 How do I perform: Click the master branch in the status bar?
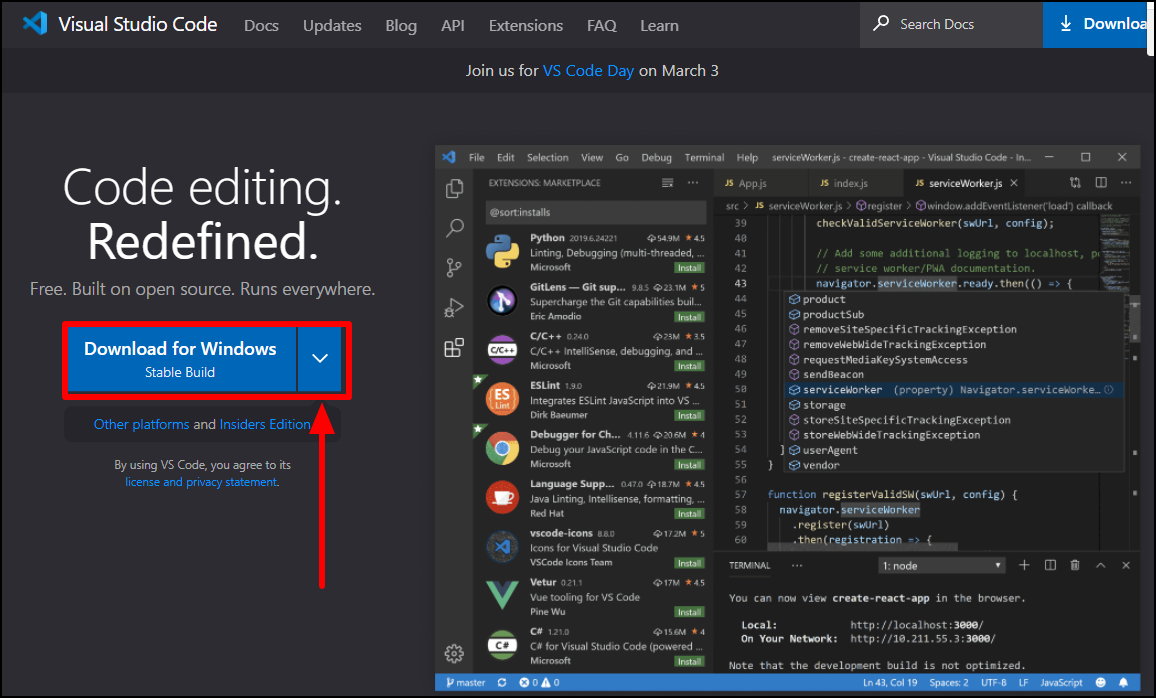click(466, 683)
